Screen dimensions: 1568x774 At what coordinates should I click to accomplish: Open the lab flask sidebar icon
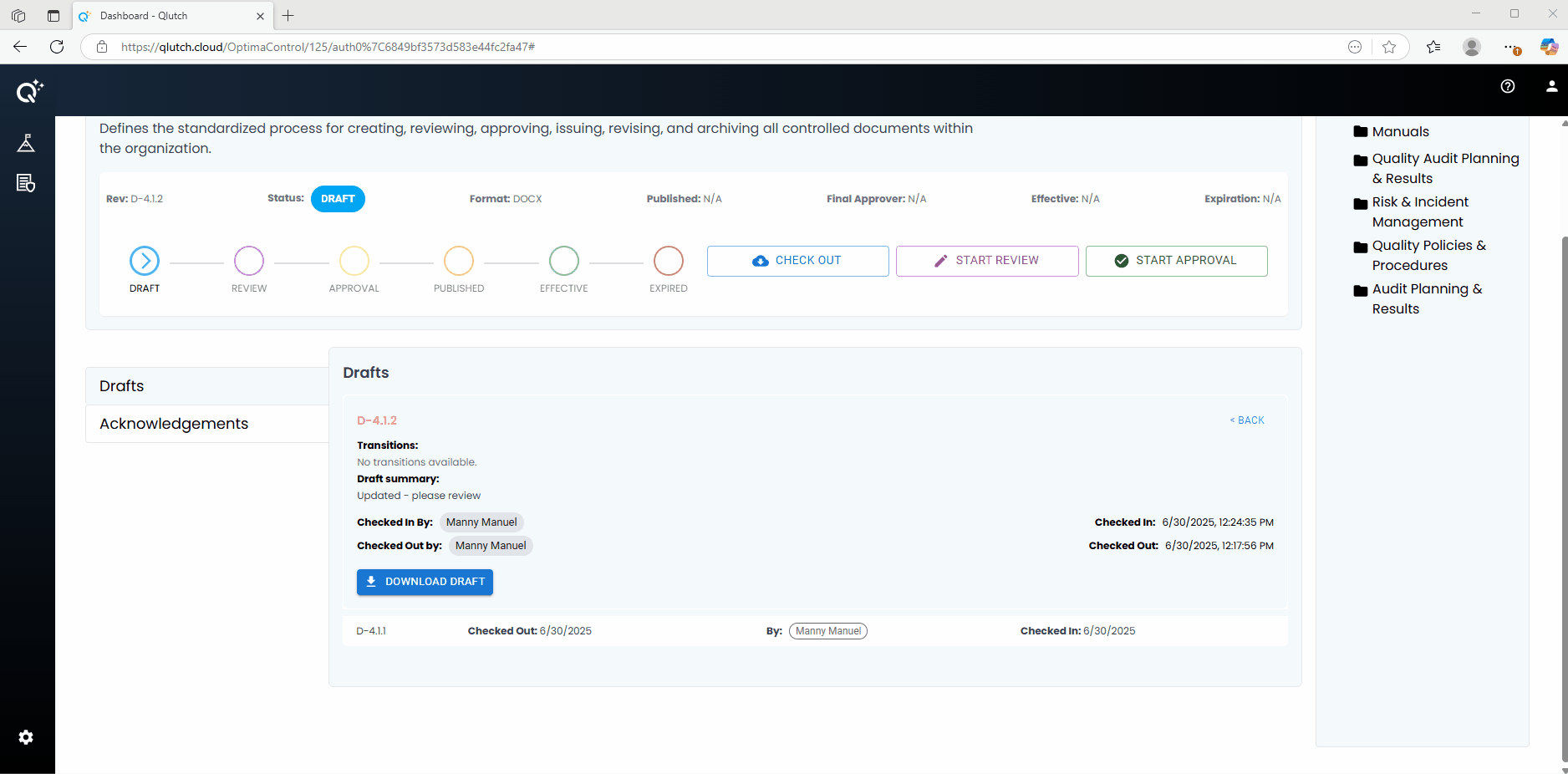(26, 144)
